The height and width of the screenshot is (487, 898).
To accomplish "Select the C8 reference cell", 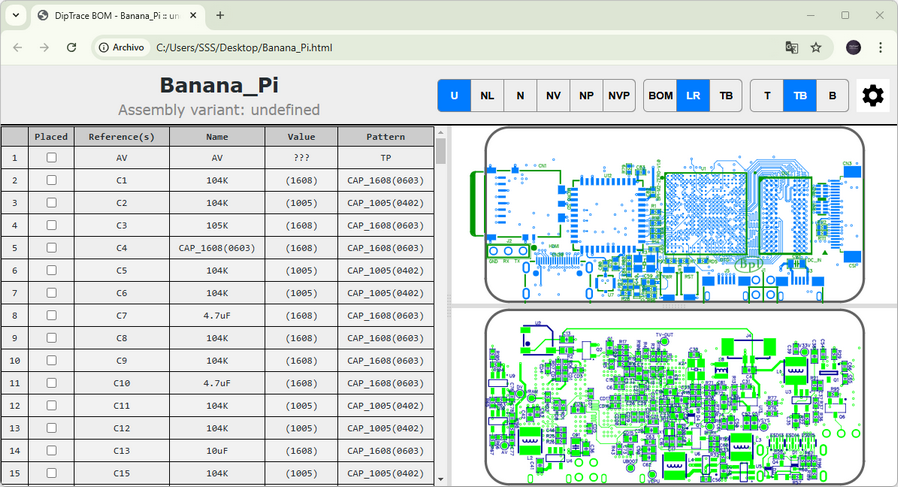I will pos(121,338).
